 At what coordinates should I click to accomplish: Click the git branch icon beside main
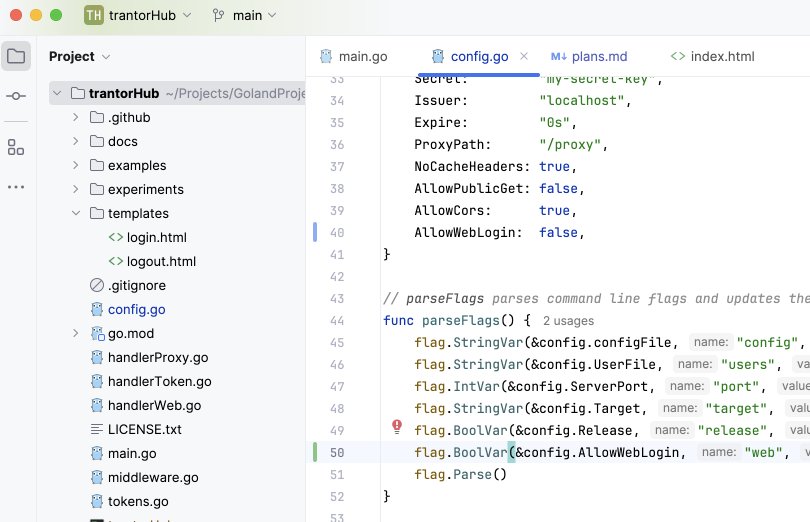click(x=219, y=16)
